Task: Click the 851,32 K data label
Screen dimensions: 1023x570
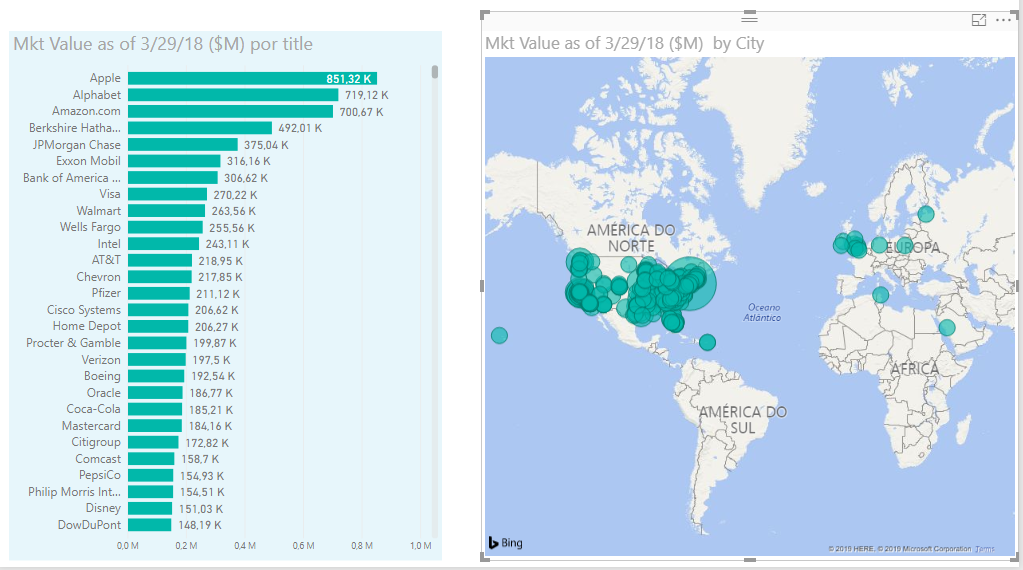Action: [x=348, y=79]
